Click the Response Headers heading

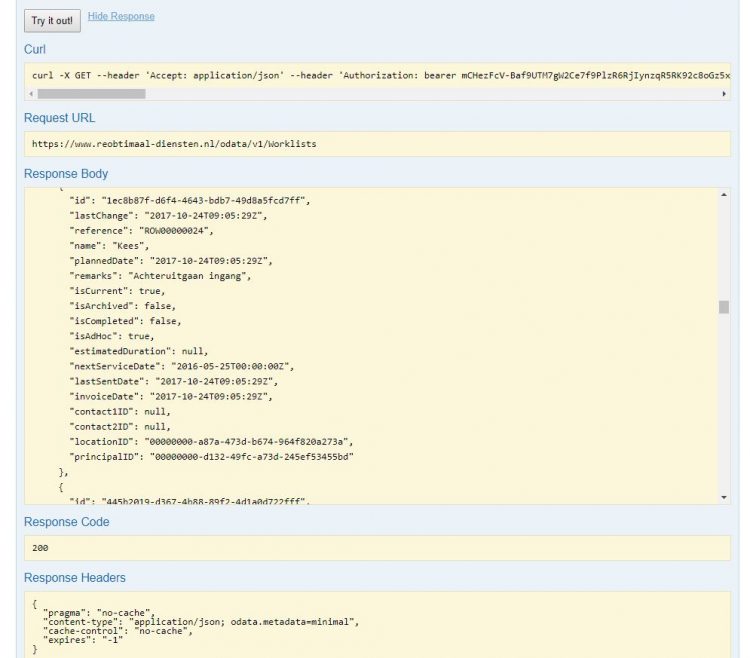click(x=75, y=578)
